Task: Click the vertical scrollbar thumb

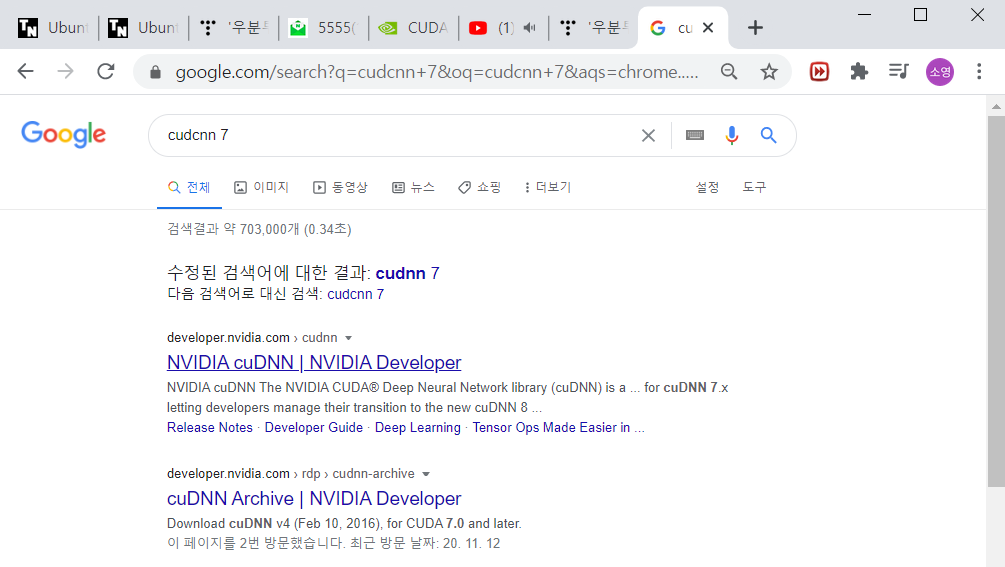Action: pyautogui.click(x=996, y=301)
